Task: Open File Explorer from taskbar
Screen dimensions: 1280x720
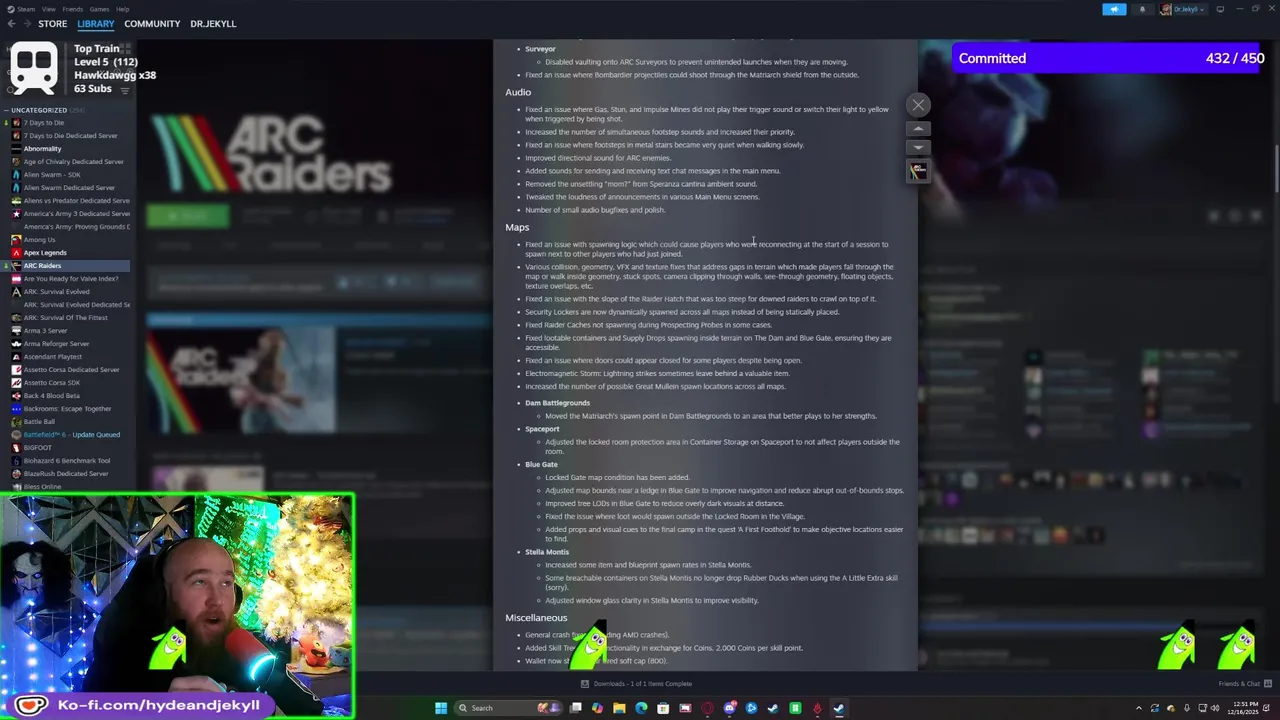Action: tap(619, 708)
